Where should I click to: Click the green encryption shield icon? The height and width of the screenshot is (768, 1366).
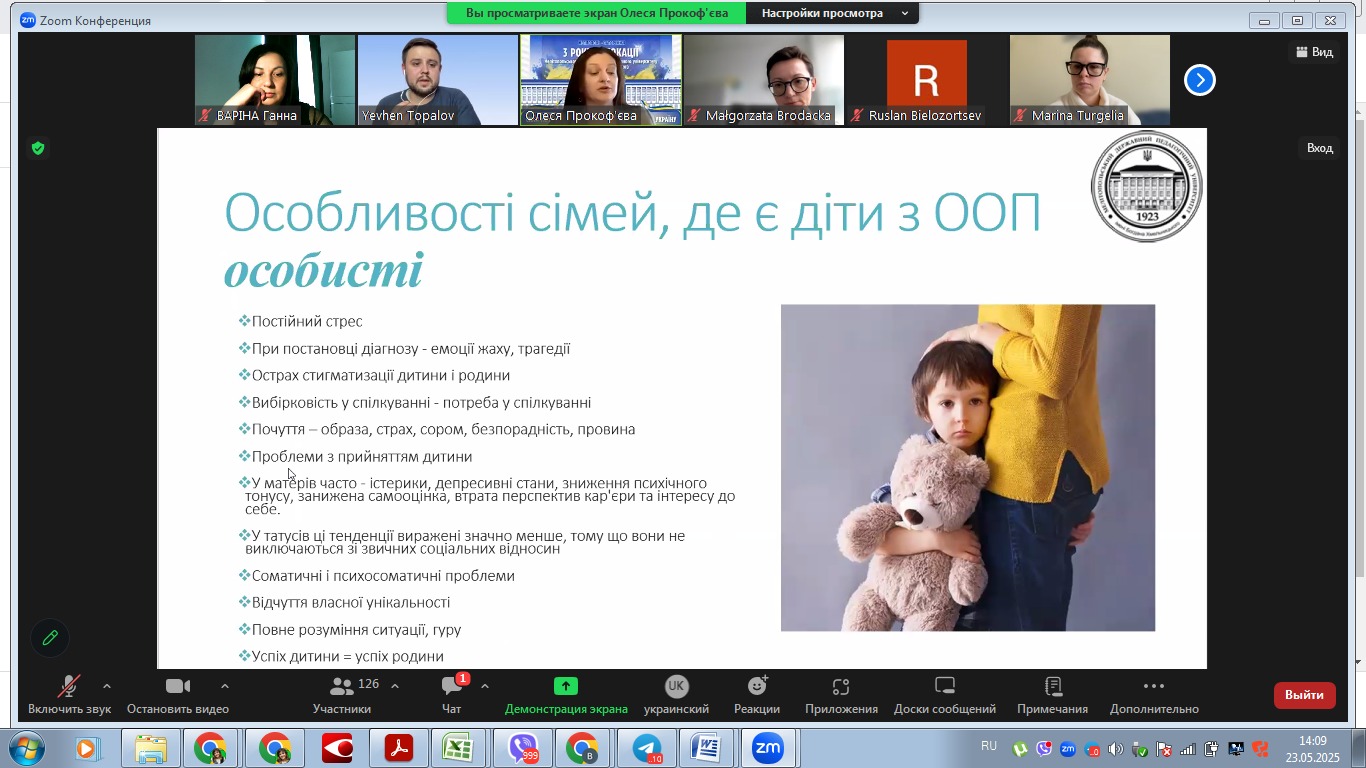pos(38,148)
